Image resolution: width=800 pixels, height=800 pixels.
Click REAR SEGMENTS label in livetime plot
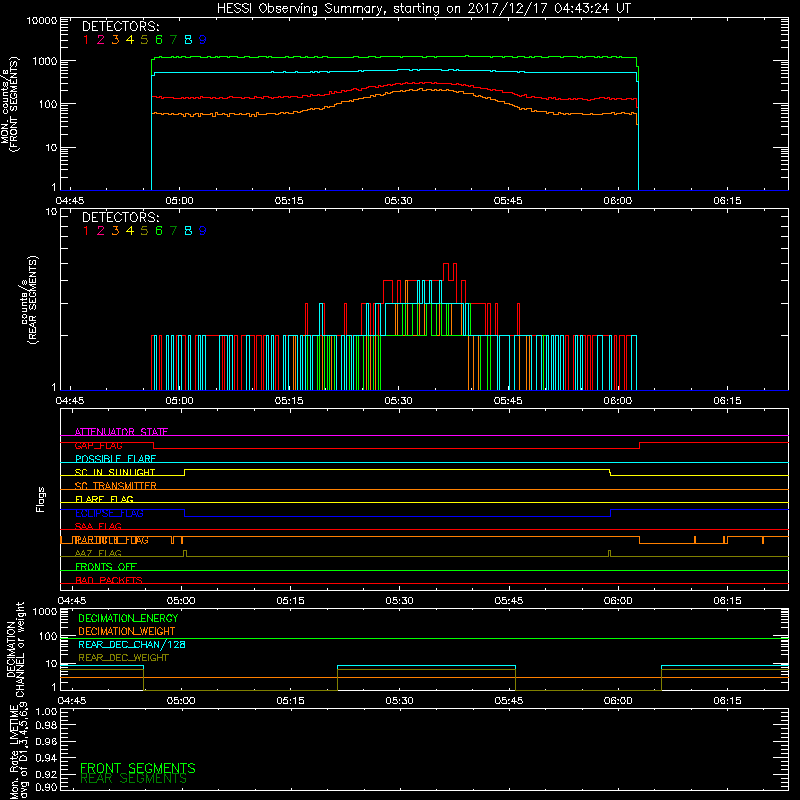[133, 779]
